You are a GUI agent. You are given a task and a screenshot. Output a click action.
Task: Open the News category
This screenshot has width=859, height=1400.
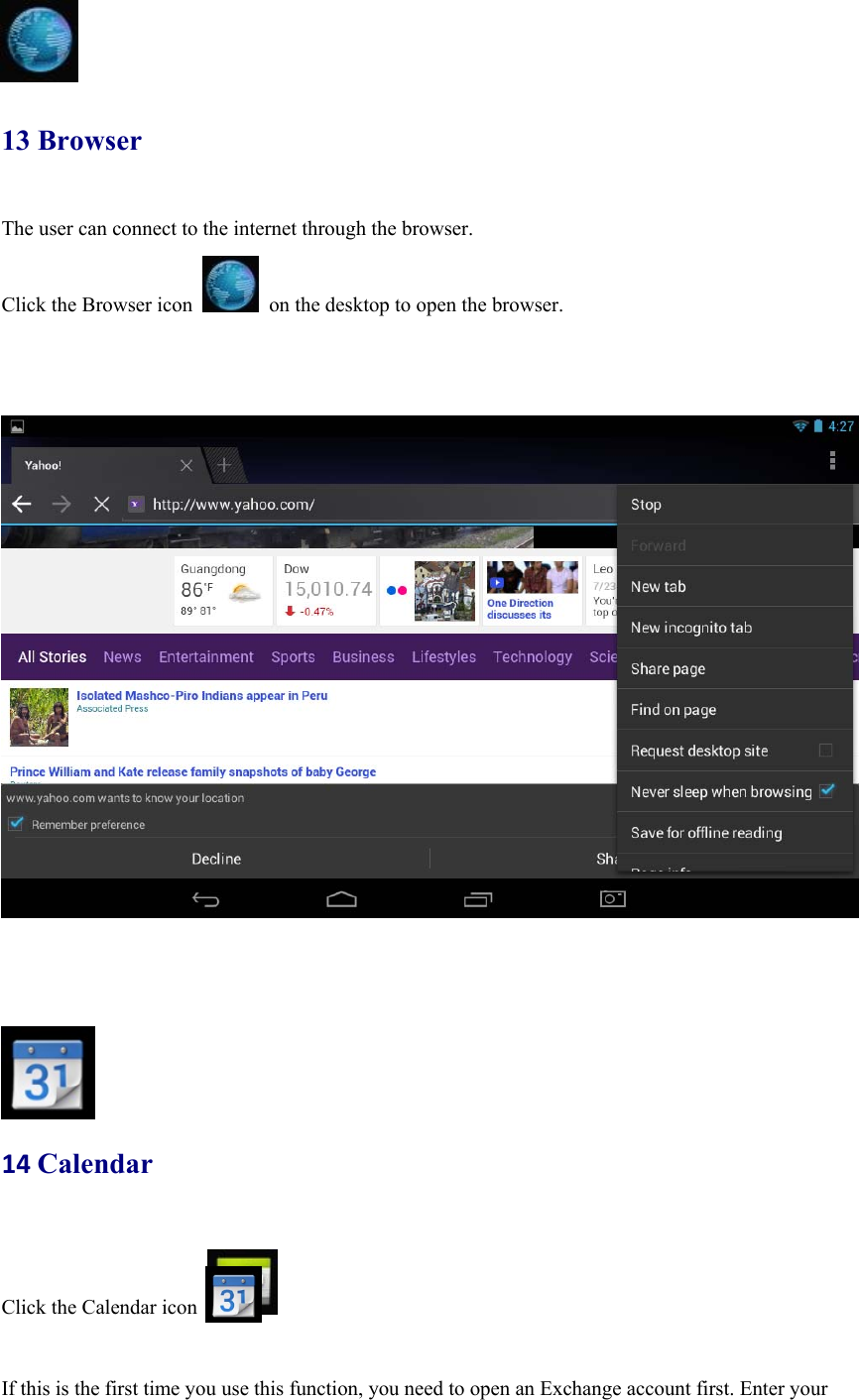pos(122,656)
